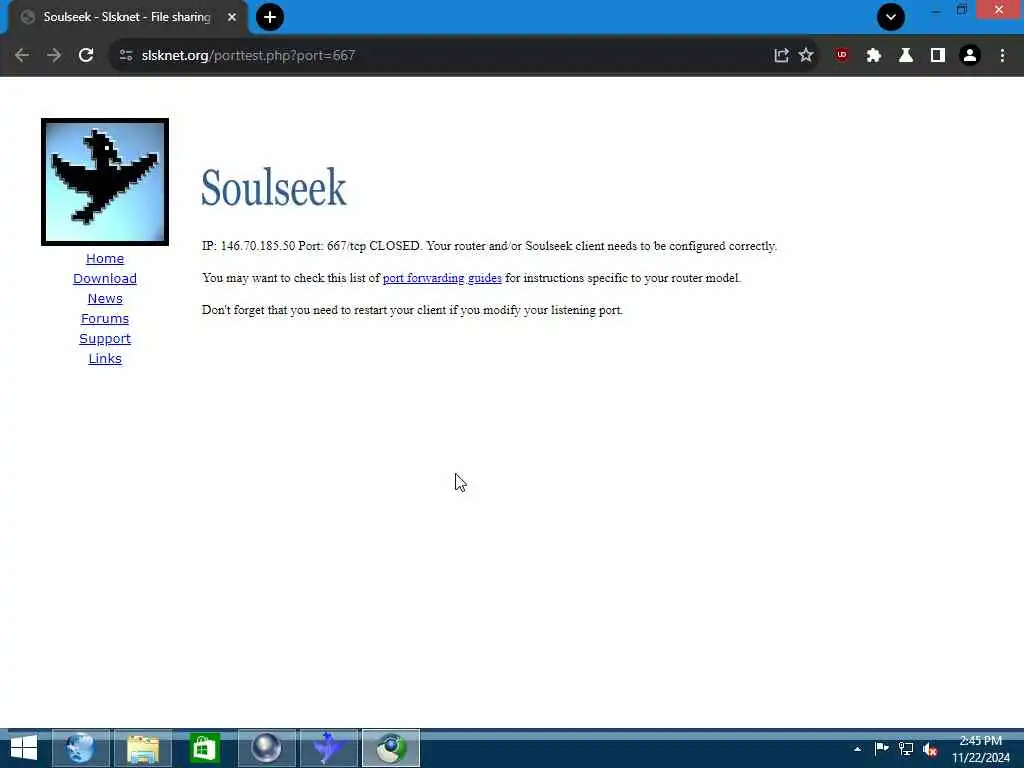Follow the port forwarding guides link
This screenshot has width=1024, height=768.
(x=442, y=278)
